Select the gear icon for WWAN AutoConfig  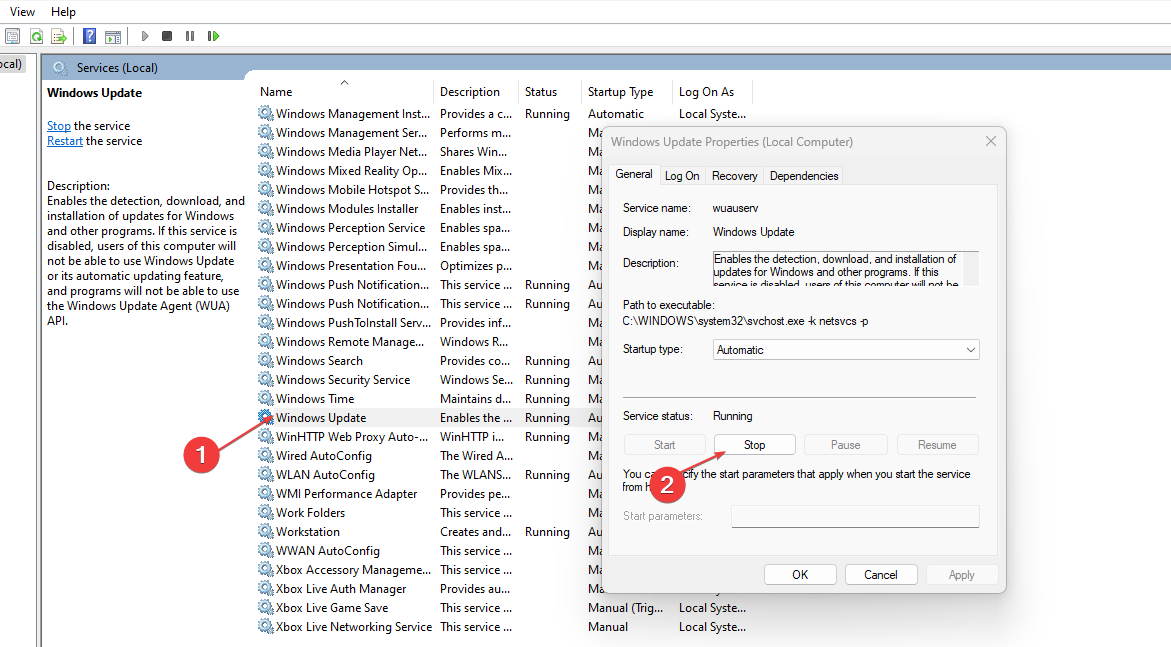[x=266, y=551]
